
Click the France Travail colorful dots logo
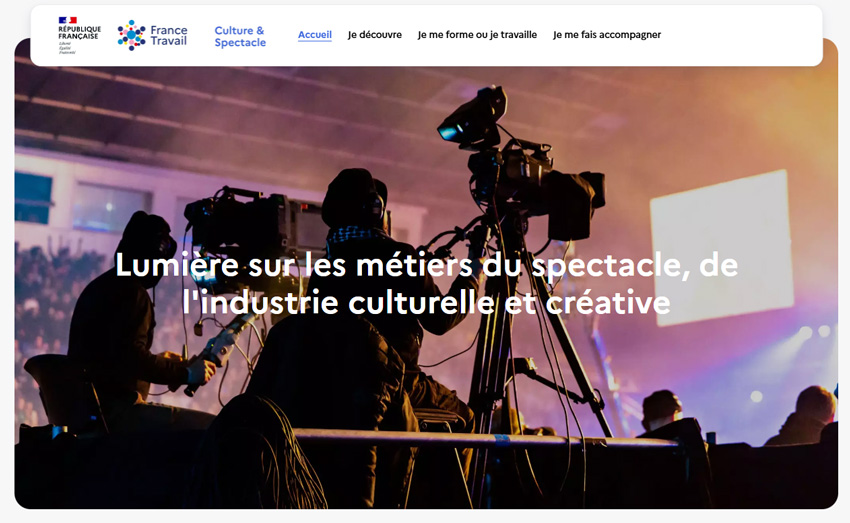pos(132,35)
